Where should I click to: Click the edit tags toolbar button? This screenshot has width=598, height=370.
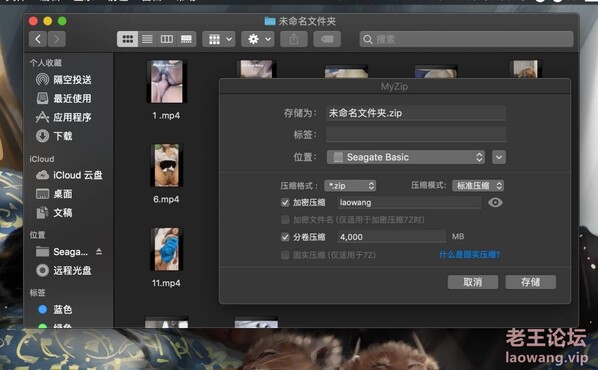(x=327, y=39)
